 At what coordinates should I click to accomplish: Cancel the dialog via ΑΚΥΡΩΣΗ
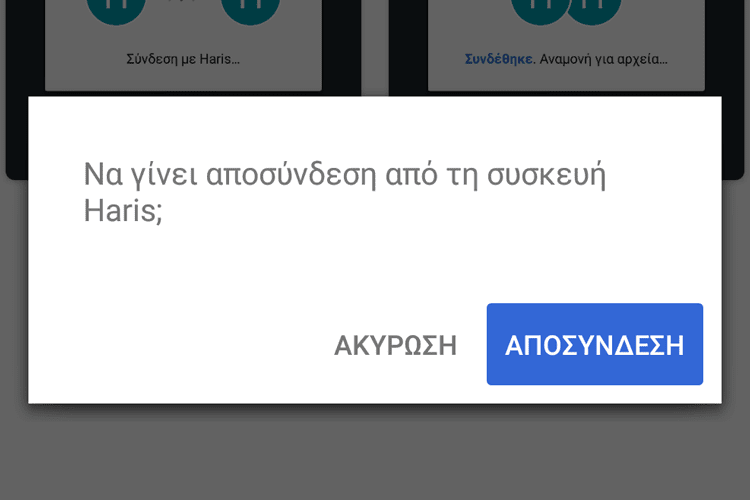tap(395, 345)
